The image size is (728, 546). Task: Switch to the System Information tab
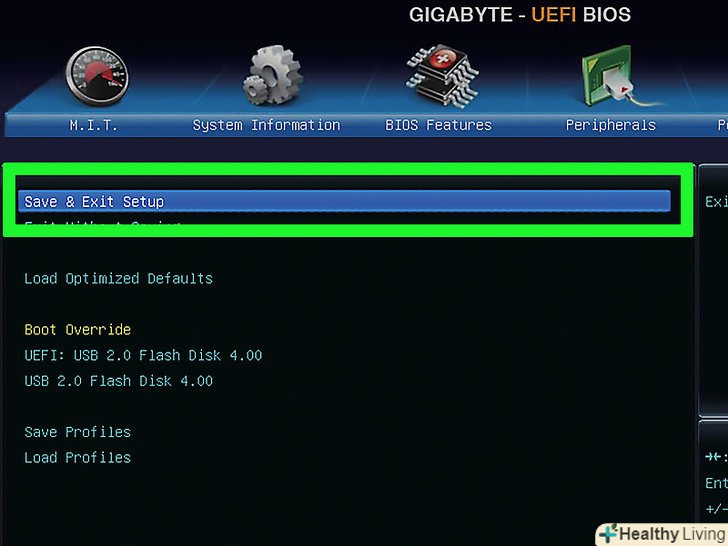click(266, 125)
